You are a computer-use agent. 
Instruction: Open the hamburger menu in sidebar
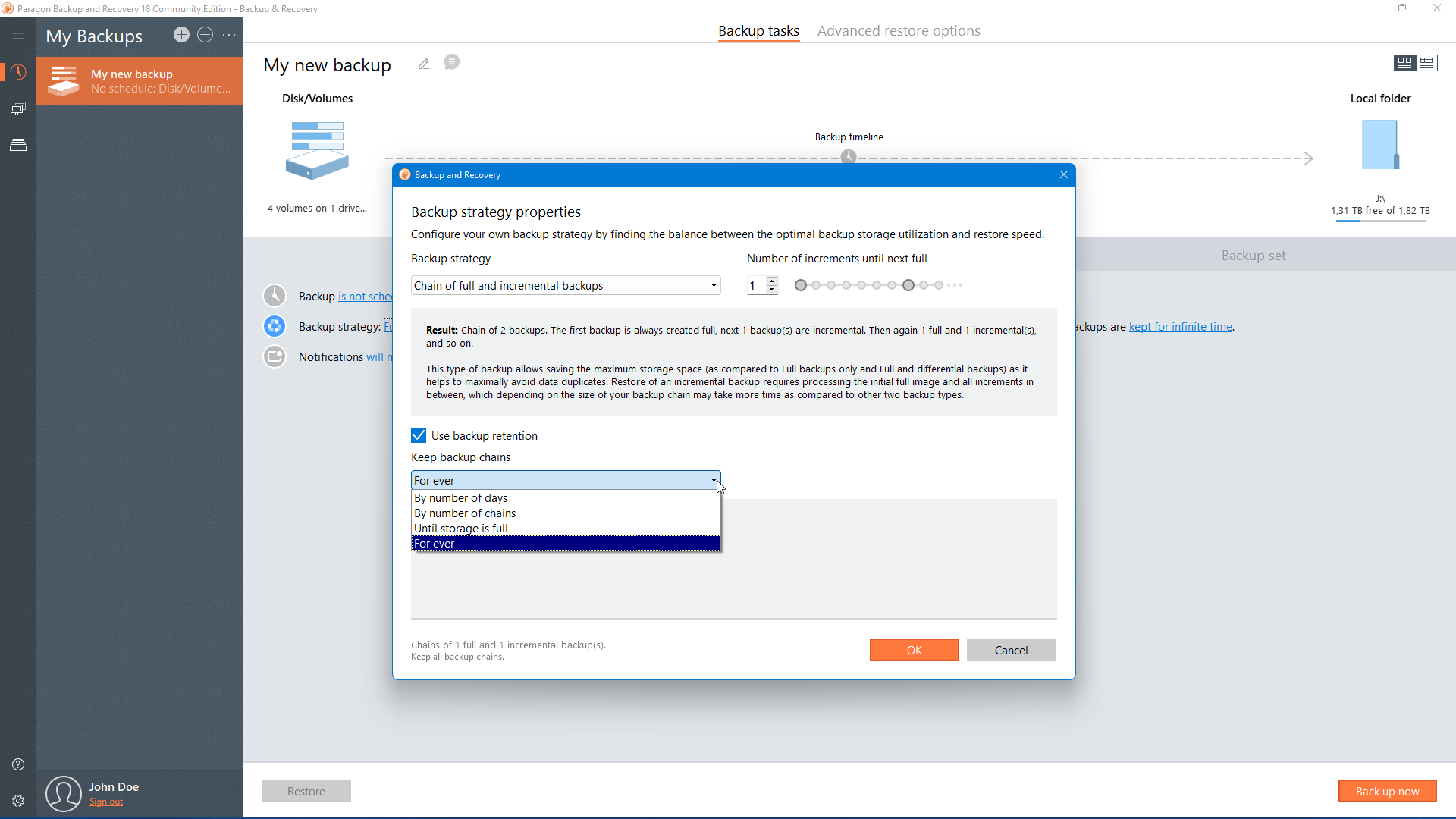coord(18,36)
